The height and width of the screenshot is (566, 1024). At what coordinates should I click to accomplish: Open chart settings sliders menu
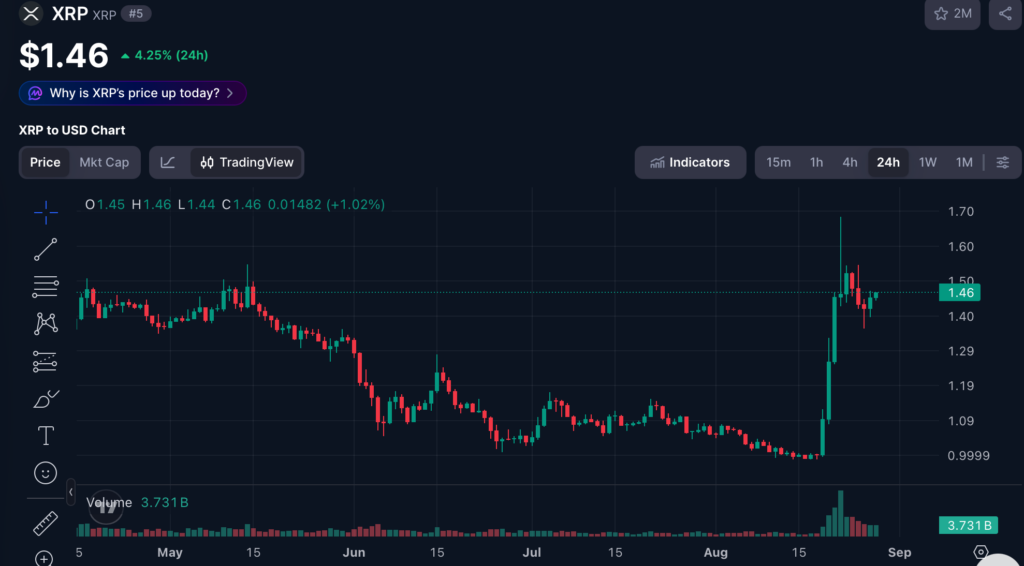[x=1003, y=163]
